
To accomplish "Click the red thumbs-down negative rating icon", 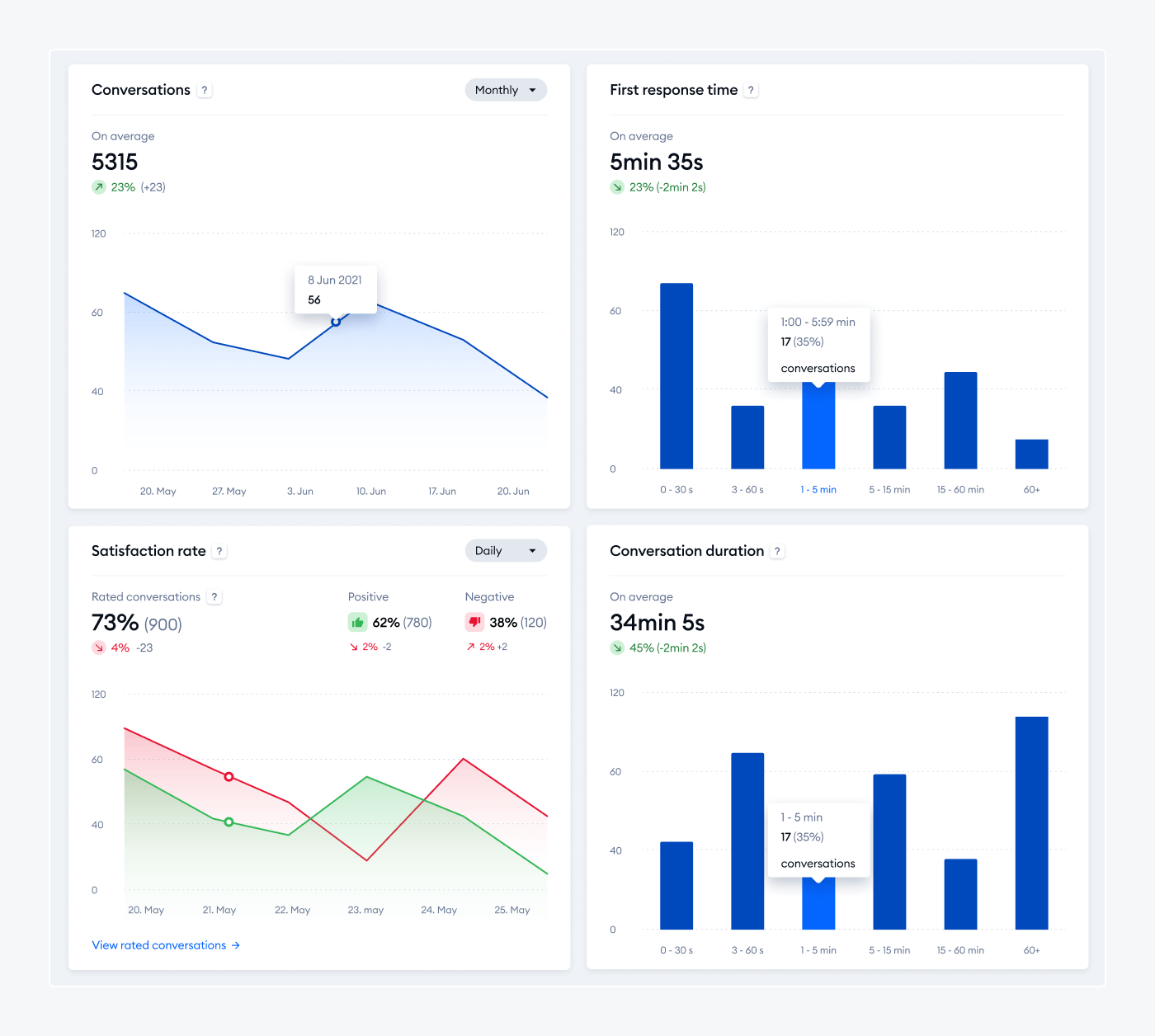I will point(474,622).
